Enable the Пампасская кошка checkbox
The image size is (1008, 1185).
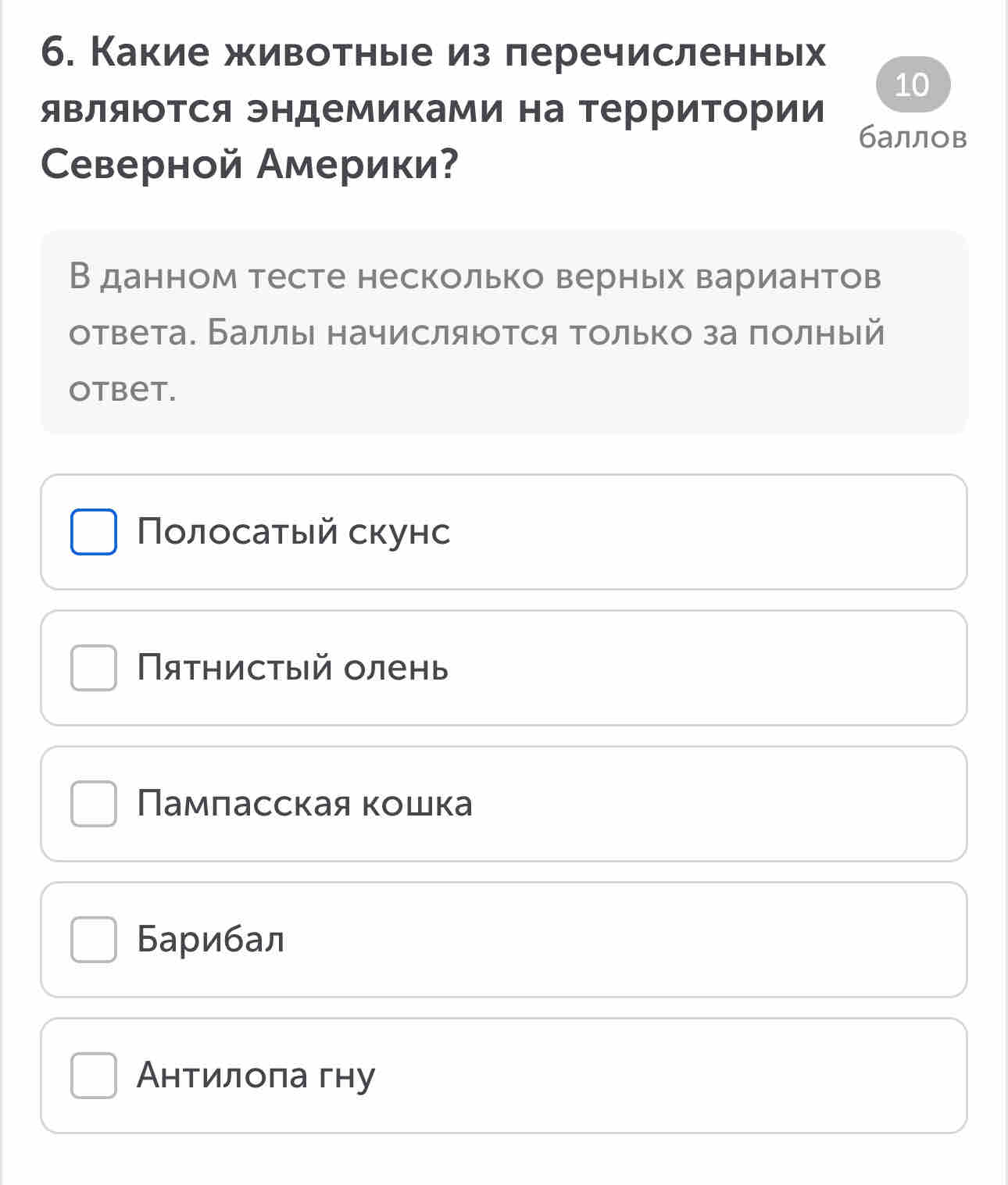94,804
